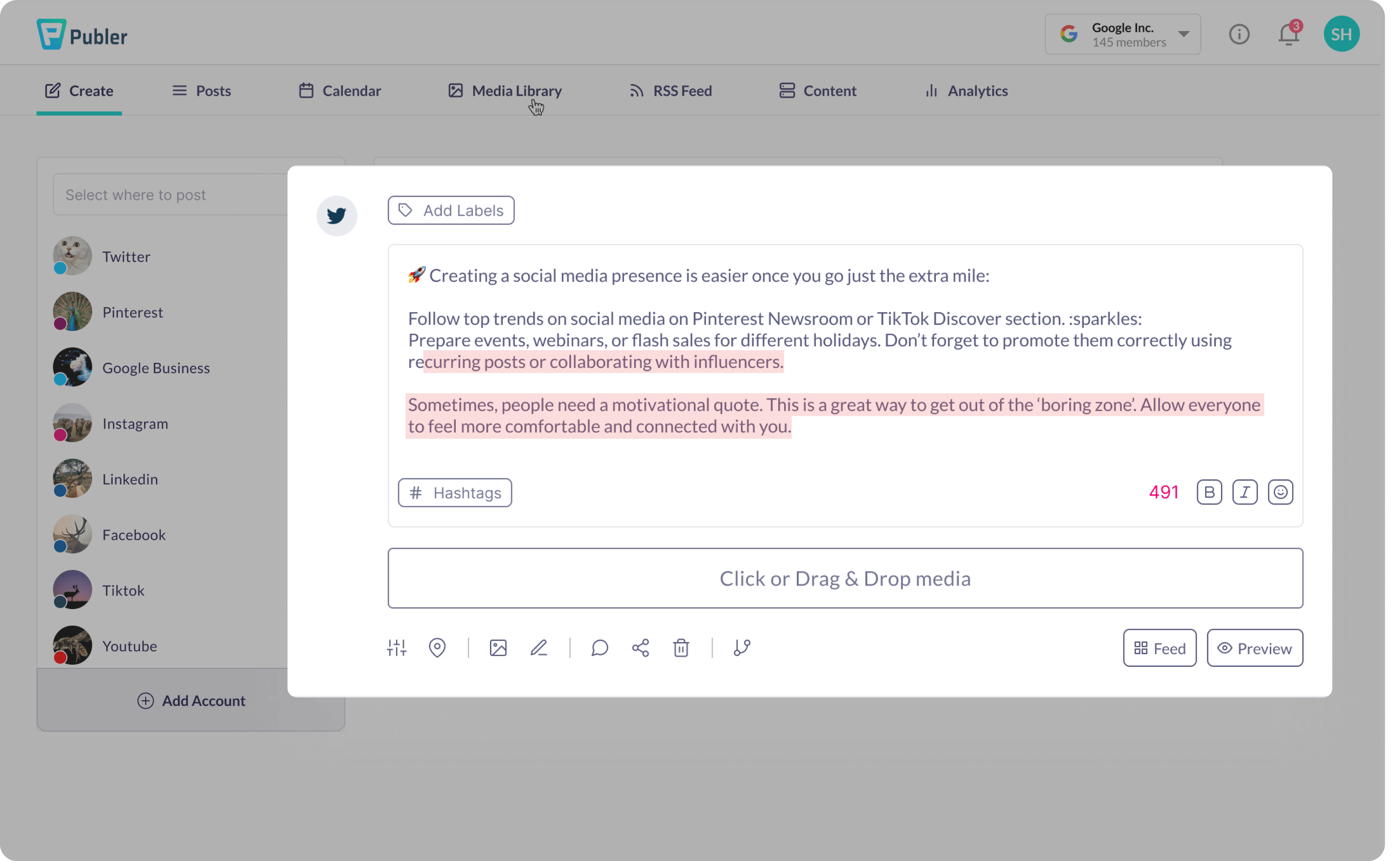The image size is (1400, 861).
Task: Click the Italic formatting icon
Action: click(1245, 492)
